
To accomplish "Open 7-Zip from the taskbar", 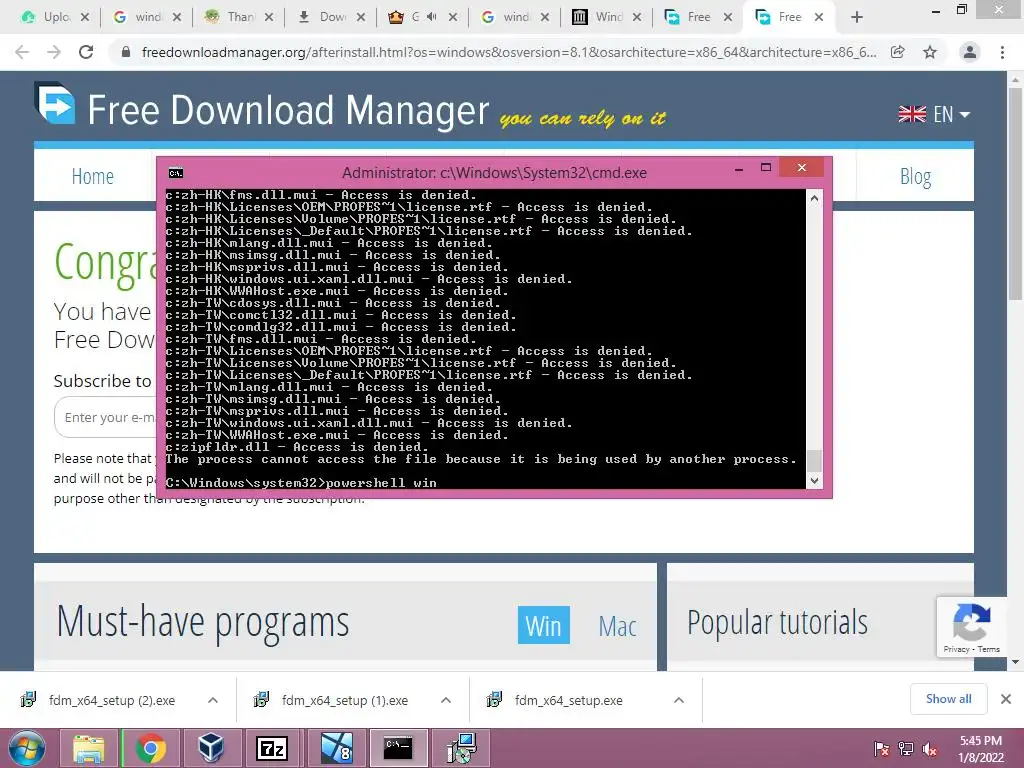I will [272, 748].
